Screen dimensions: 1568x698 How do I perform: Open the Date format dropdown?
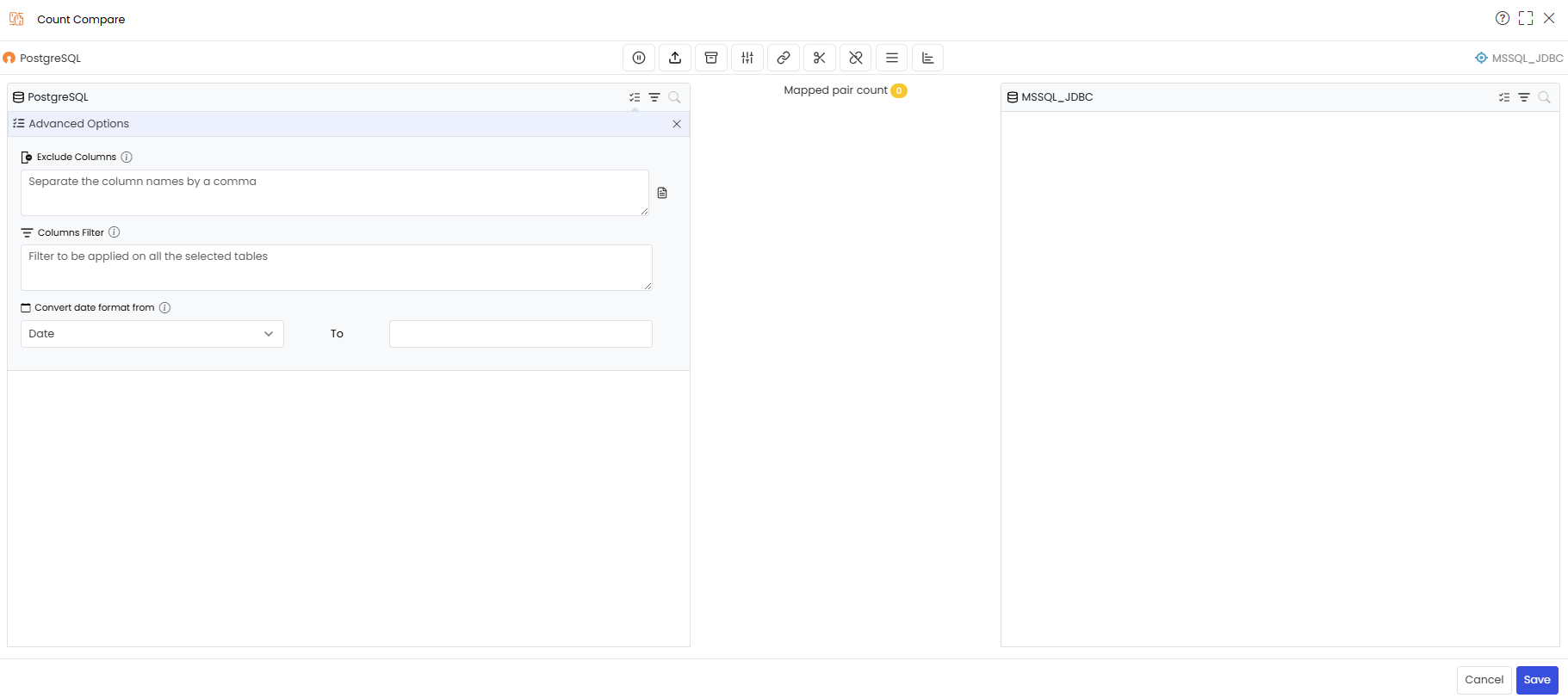click(x=152, y=334)
